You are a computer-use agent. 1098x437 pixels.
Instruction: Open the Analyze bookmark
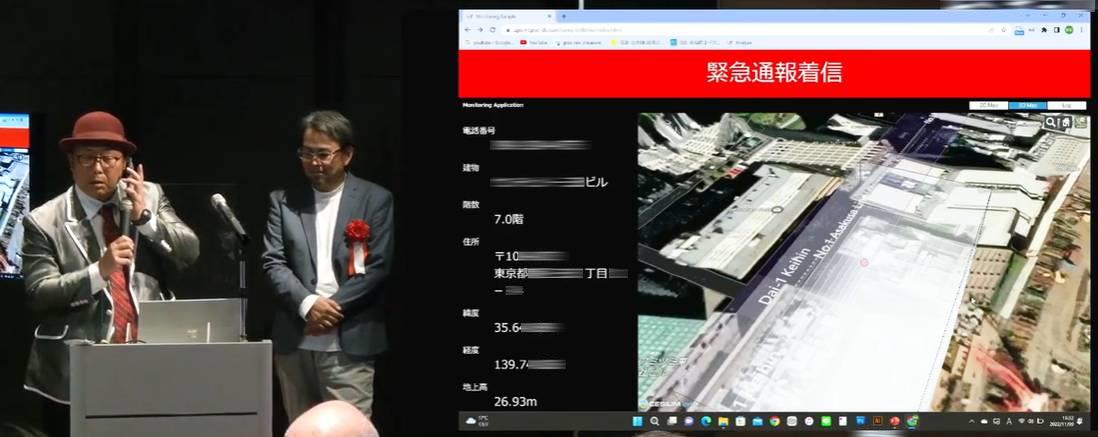739,42
